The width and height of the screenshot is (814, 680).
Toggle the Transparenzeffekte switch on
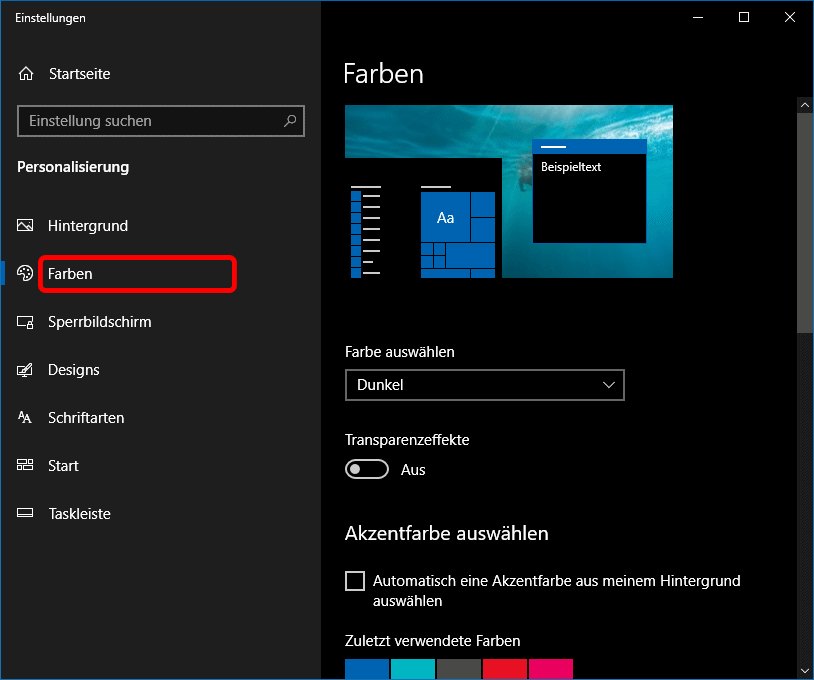366,469
